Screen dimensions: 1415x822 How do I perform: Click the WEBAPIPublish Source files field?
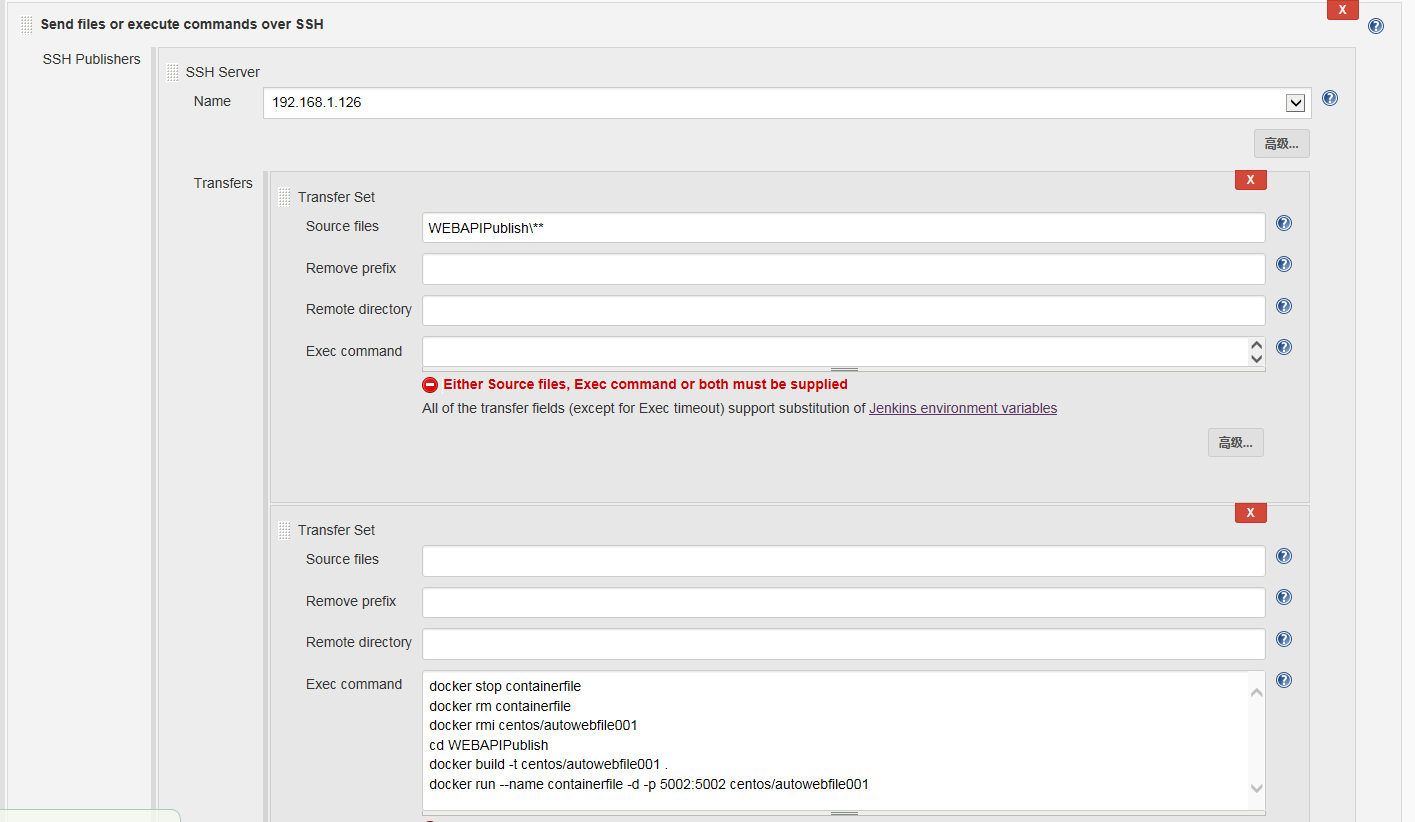pyautogui.click(x=843, y=228)
